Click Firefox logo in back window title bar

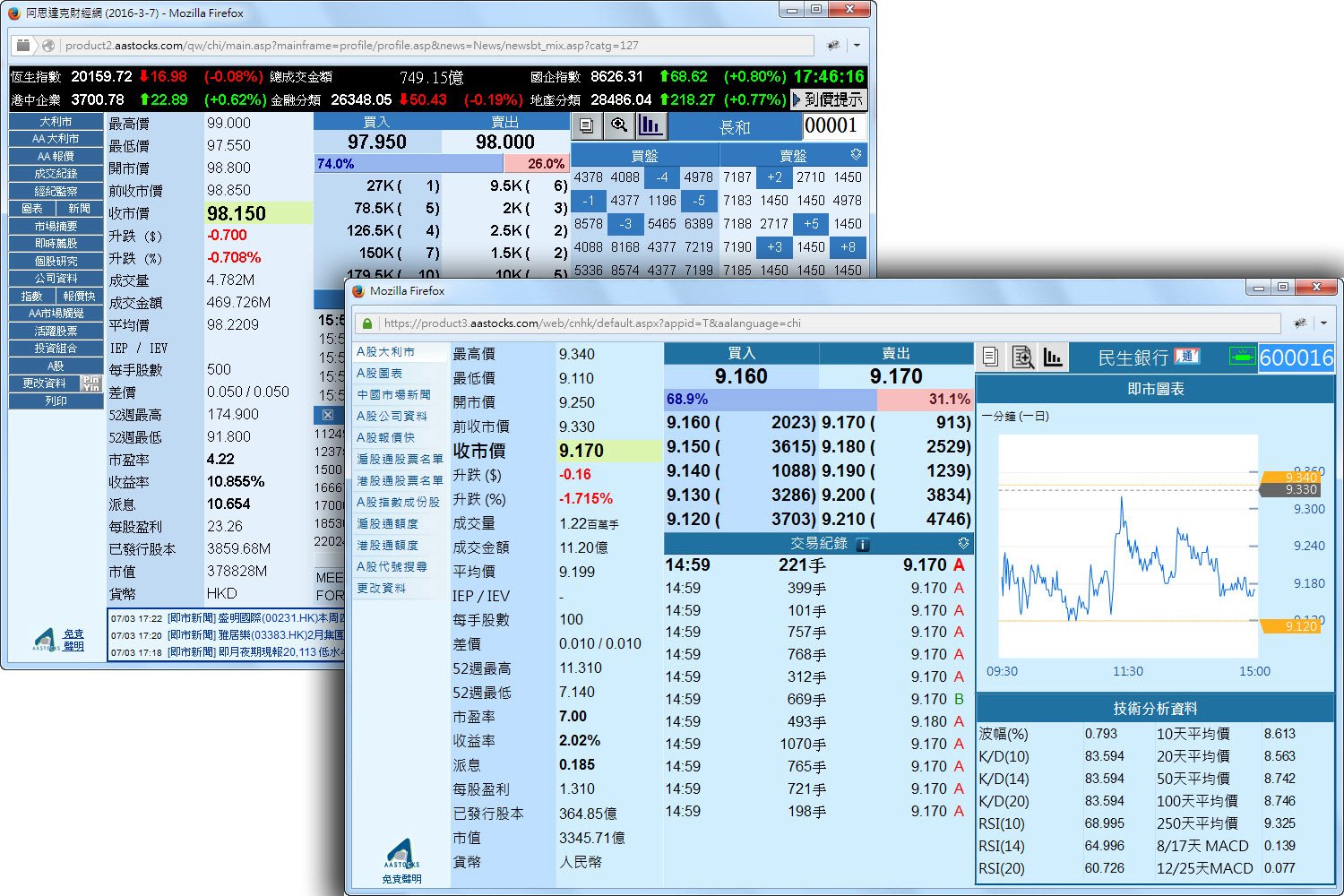coord(13,13)
